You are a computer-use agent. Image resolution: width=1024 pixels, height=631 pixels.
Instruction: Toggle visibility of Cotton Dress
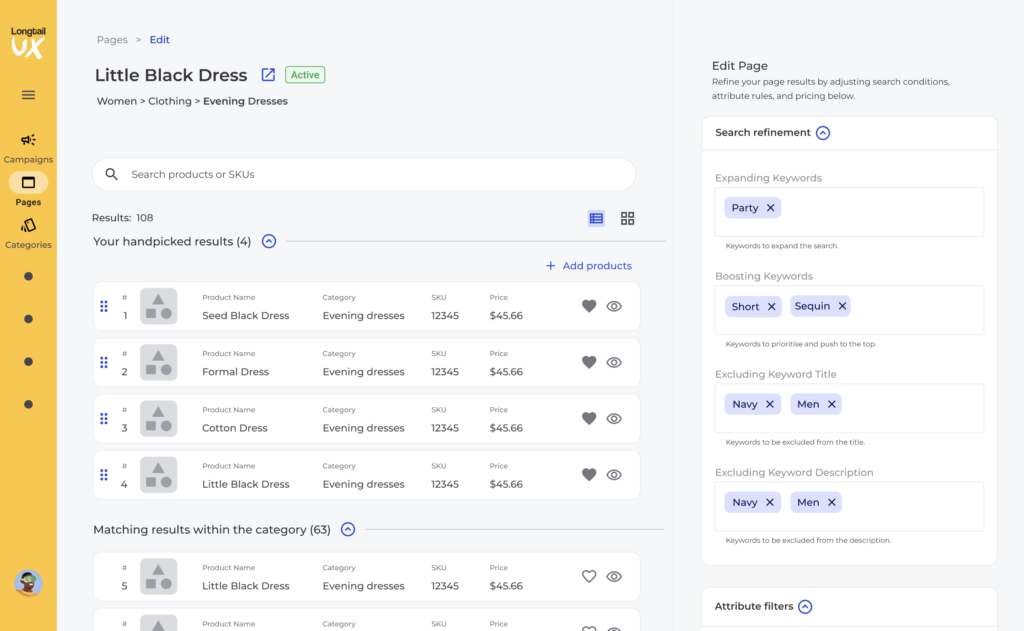(614, 419)
